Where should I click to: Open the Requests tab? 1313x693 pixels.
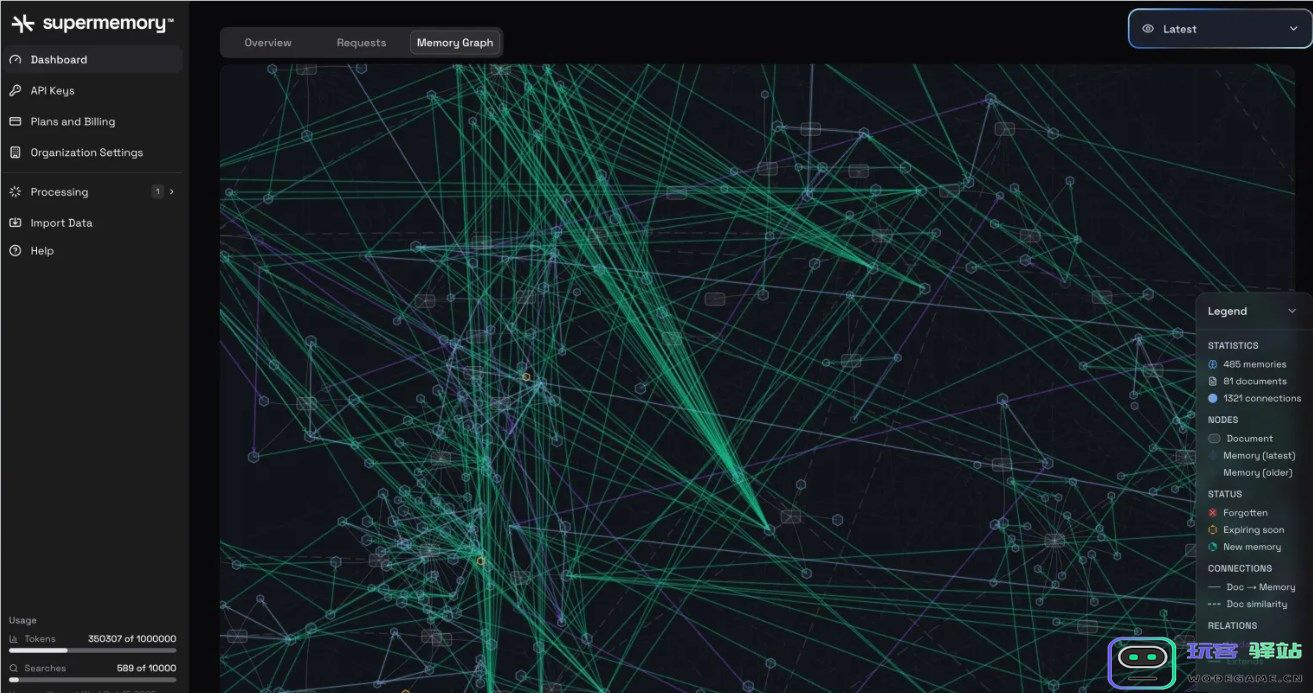click(x=361, y=42)
